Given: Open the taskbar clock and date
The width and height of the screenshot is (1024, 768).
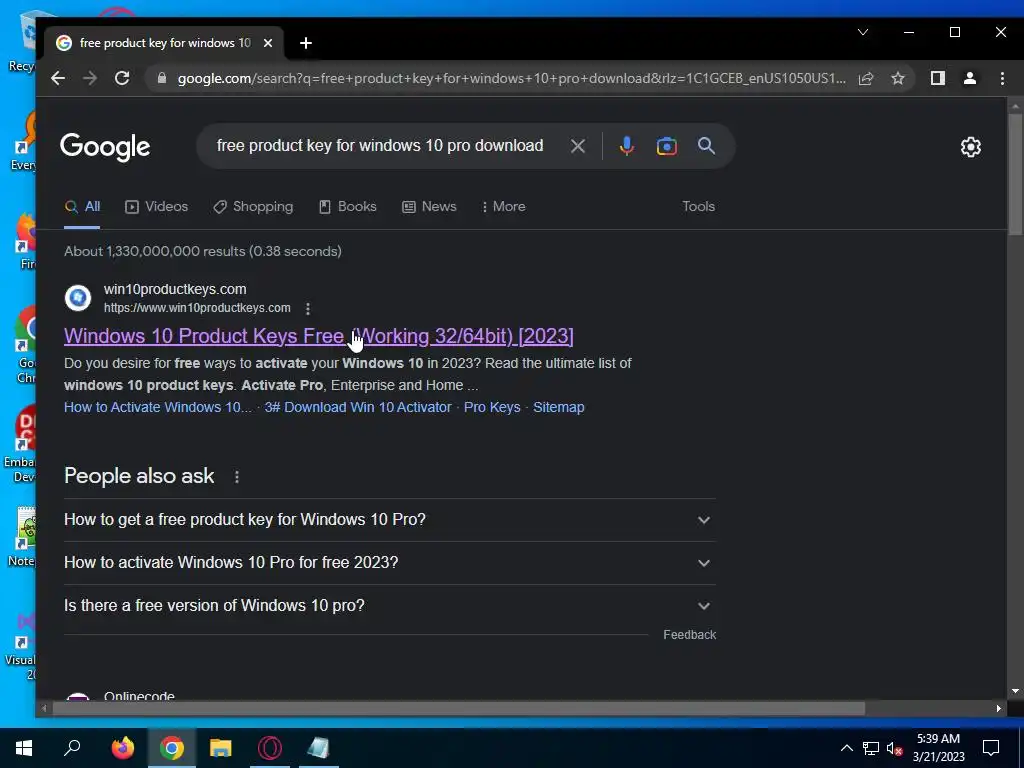Looking at the screenshot, I should click(x=938, y=748).
